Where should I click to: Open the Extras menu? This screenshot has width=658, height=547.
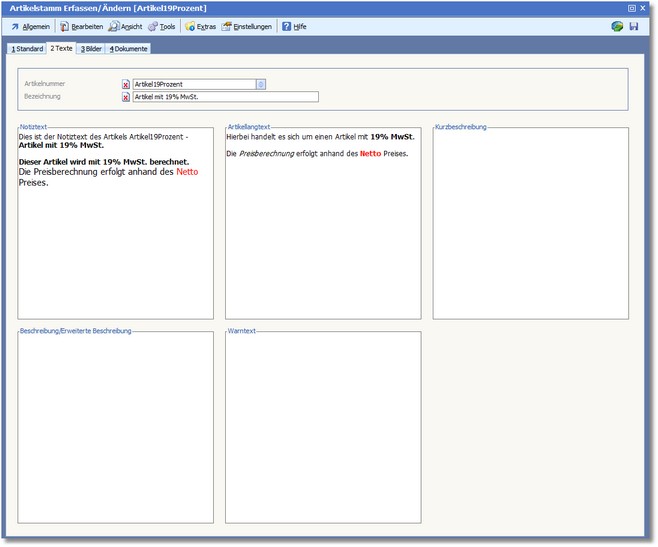tap(201, 26)
